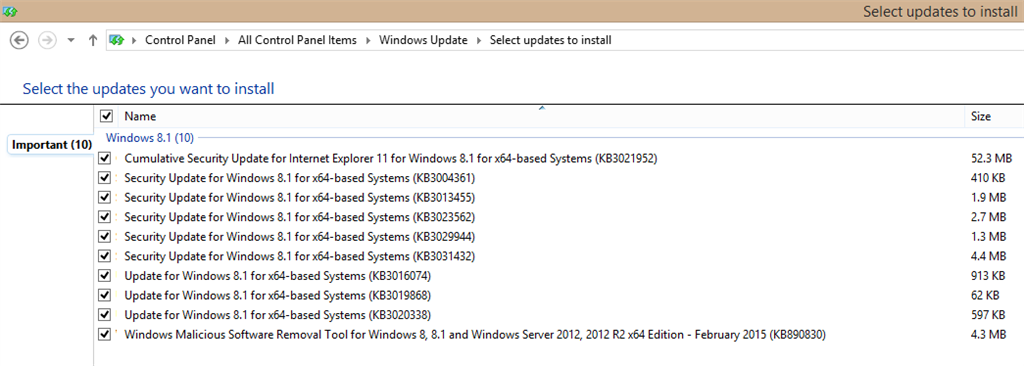1024x366 pixels.
Task: Click the heading Select the updates you want to install
Action: (x=148, y=88)
